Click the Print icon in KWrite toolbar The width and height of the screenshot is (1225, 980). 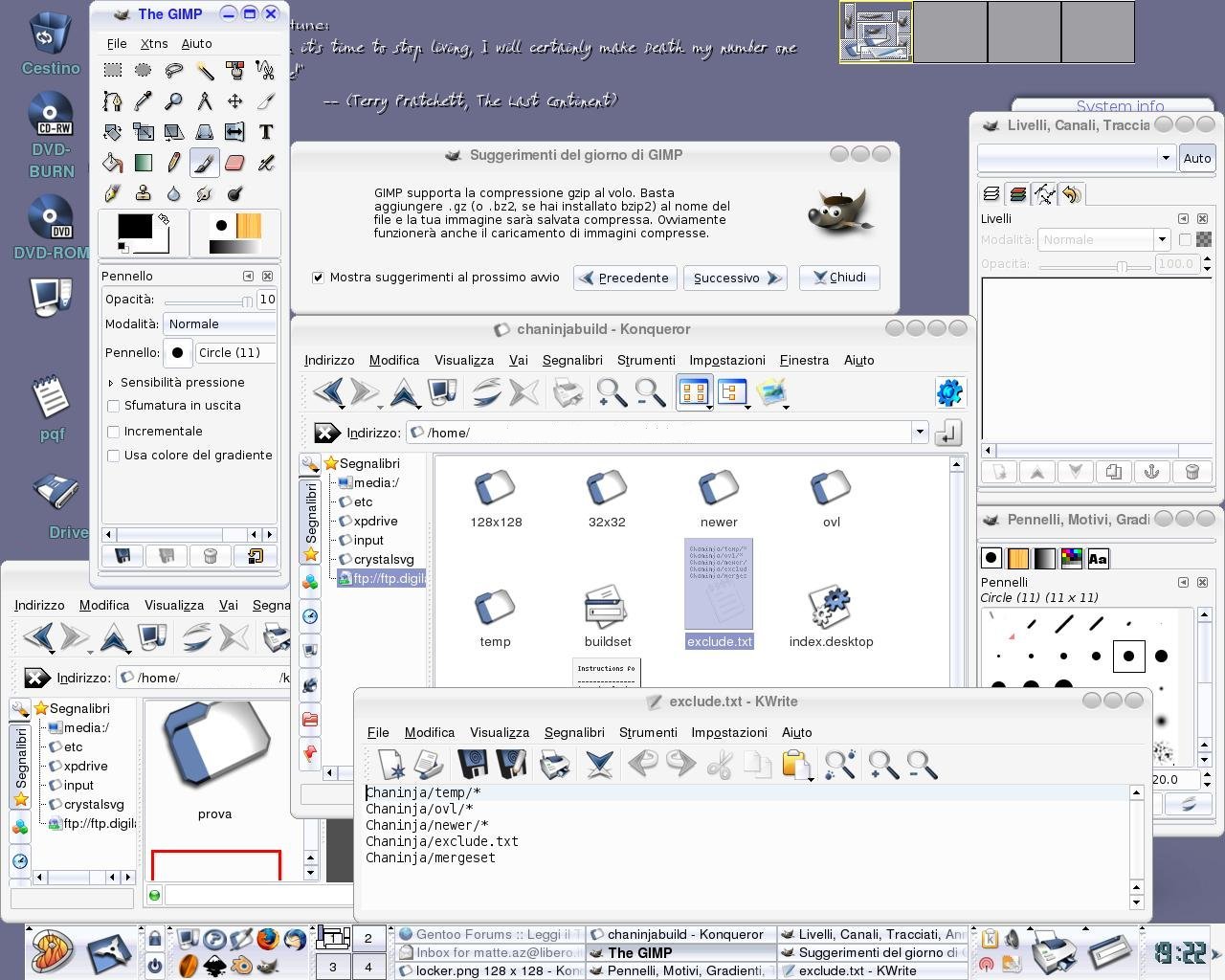555,764
